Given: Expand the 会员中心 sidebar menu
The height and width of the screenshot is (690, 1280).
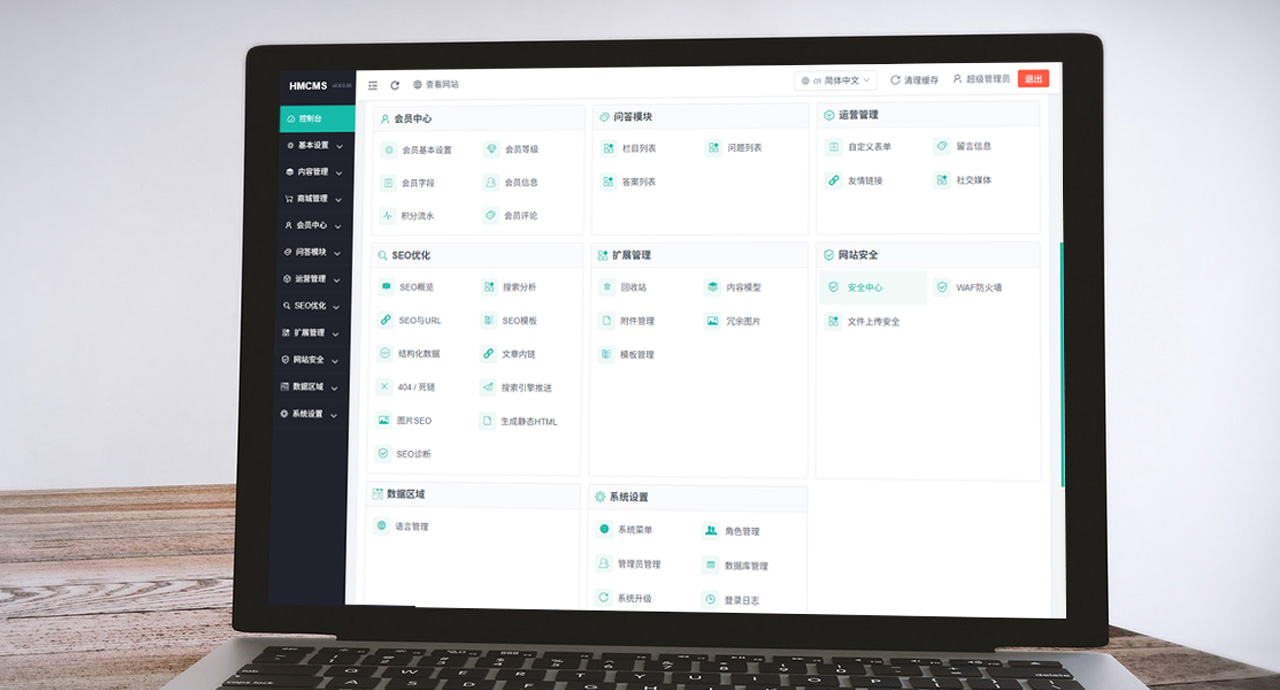Looking at the screenshot, I should point(313,226).
